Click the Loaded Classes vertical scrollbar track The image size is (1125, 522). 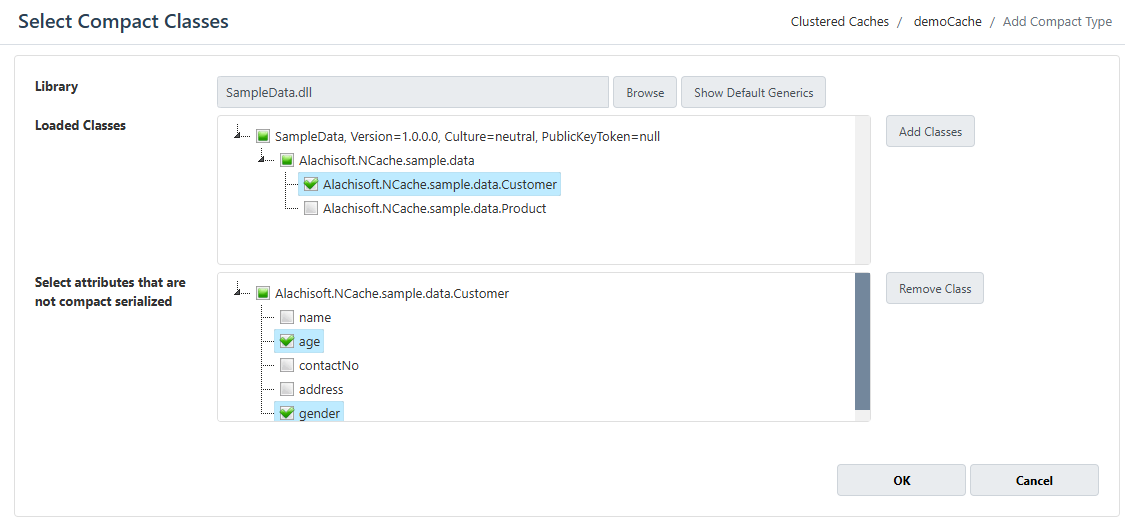point(862,190)
